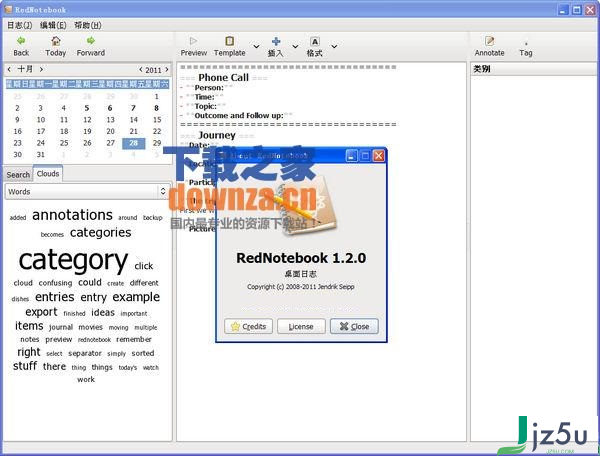Jump to Today with the house icon
Viewport: 600px width, 456px height.
click(56, 41)
